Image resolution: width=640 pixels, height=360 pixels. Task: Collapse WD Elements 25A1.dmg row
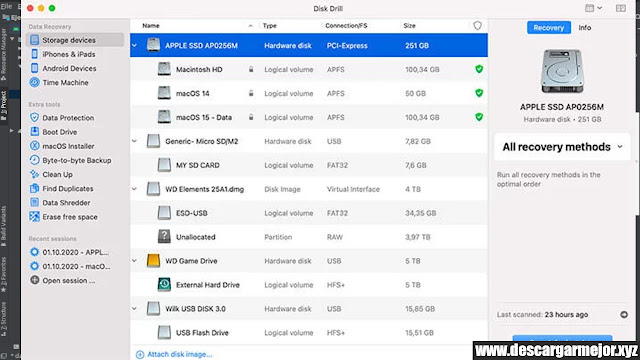134,189
